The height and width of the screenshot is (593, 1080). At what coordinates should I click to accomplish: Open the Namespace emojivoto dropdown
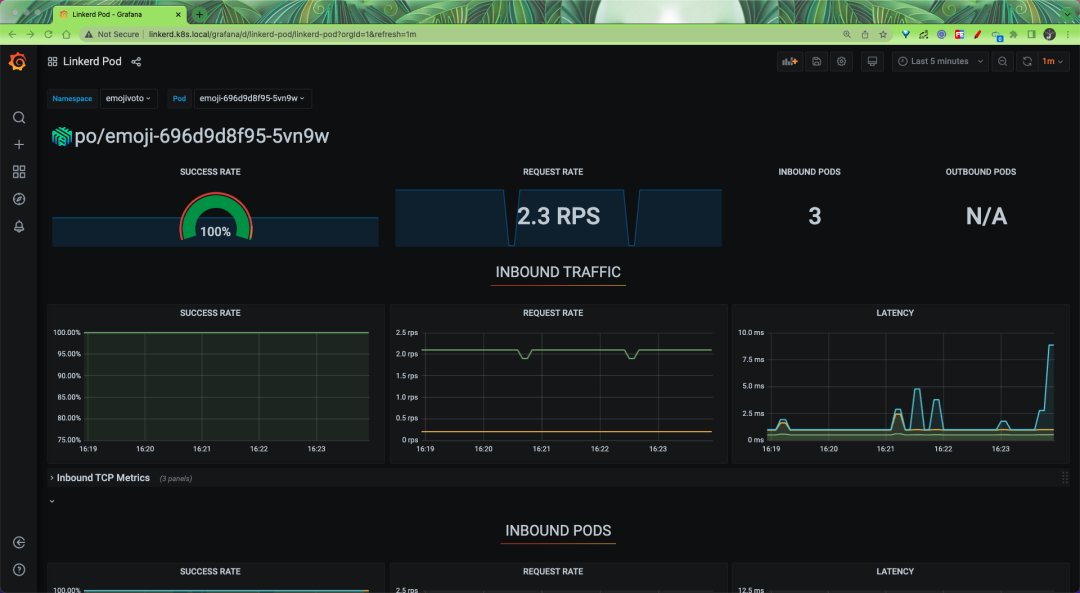[x=128, y=98]
